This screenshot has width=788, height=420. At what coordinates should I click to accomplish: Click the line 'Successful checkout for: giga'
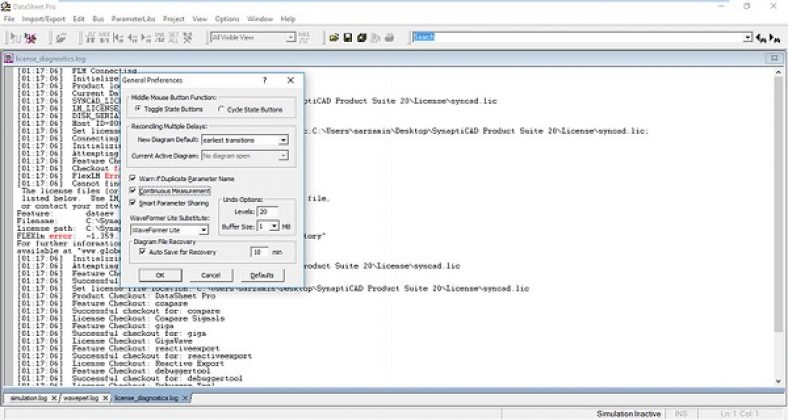[x=139, y=333]
